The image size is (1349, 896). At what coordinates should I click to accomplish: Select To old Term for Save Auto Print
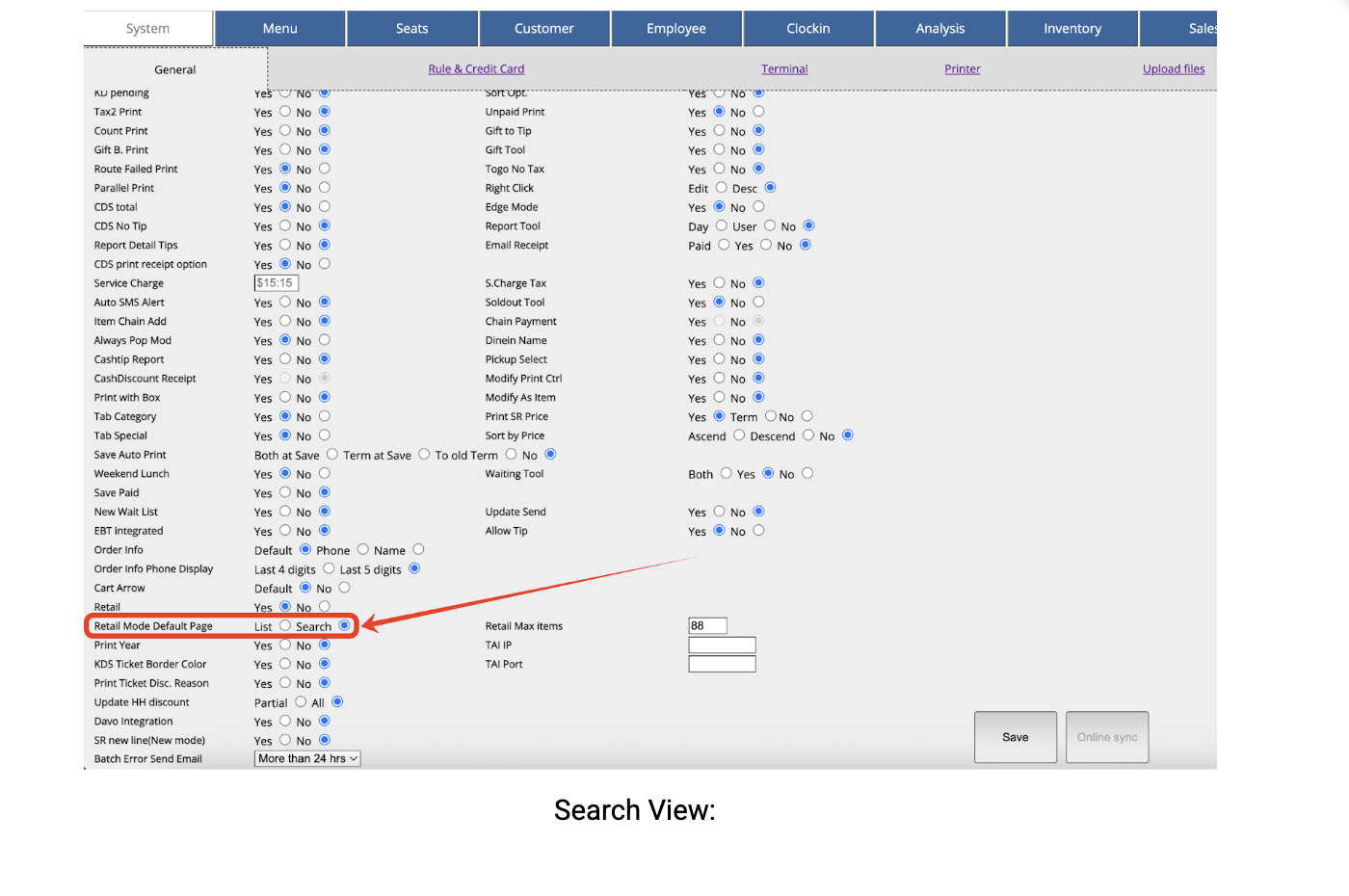pyautogui.click(x=512, y=454)
